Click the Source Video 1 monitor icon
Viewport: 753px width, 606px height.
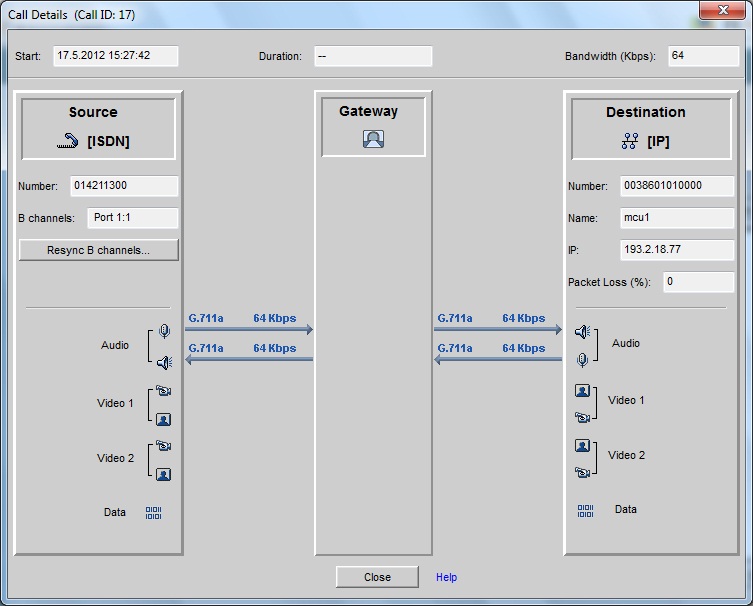coord(163,420)
